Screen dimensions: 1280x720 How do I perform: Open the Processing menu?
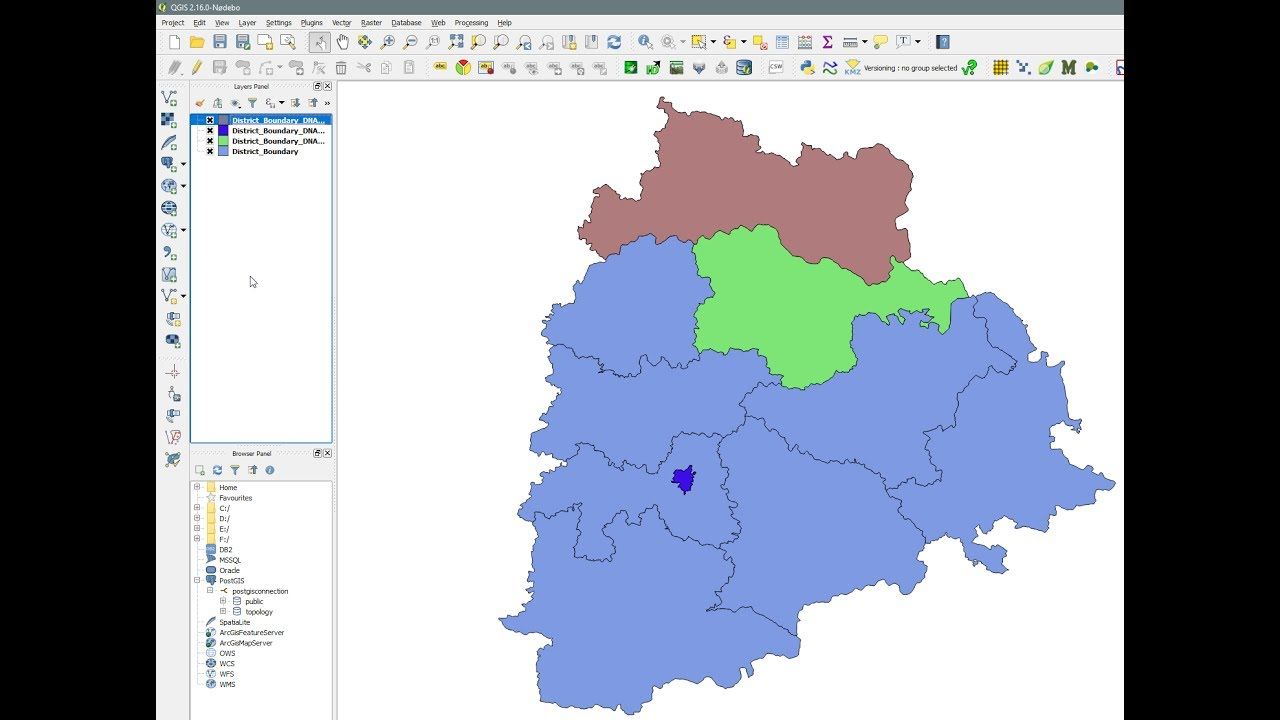tap(471, 22)
